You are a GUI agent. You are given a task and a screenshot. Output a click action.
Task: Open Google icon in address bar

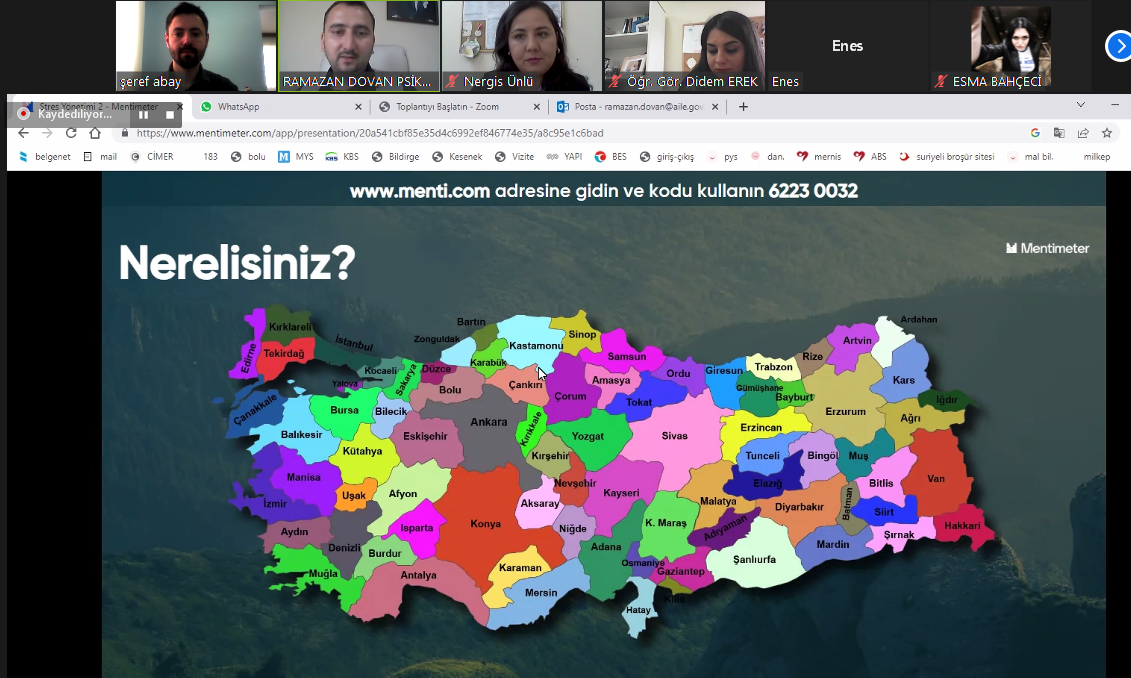(1035, 133)
